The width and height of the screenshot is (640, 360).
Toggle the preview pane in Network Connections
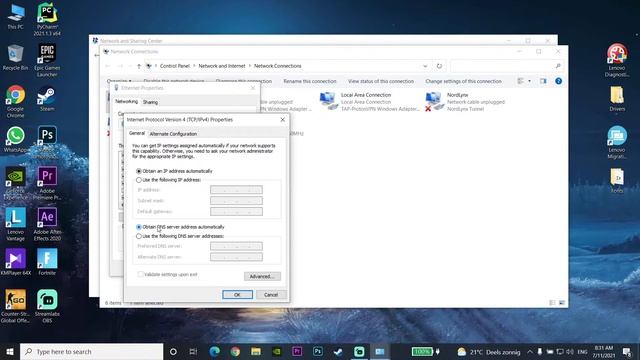(x=543, y=81)
